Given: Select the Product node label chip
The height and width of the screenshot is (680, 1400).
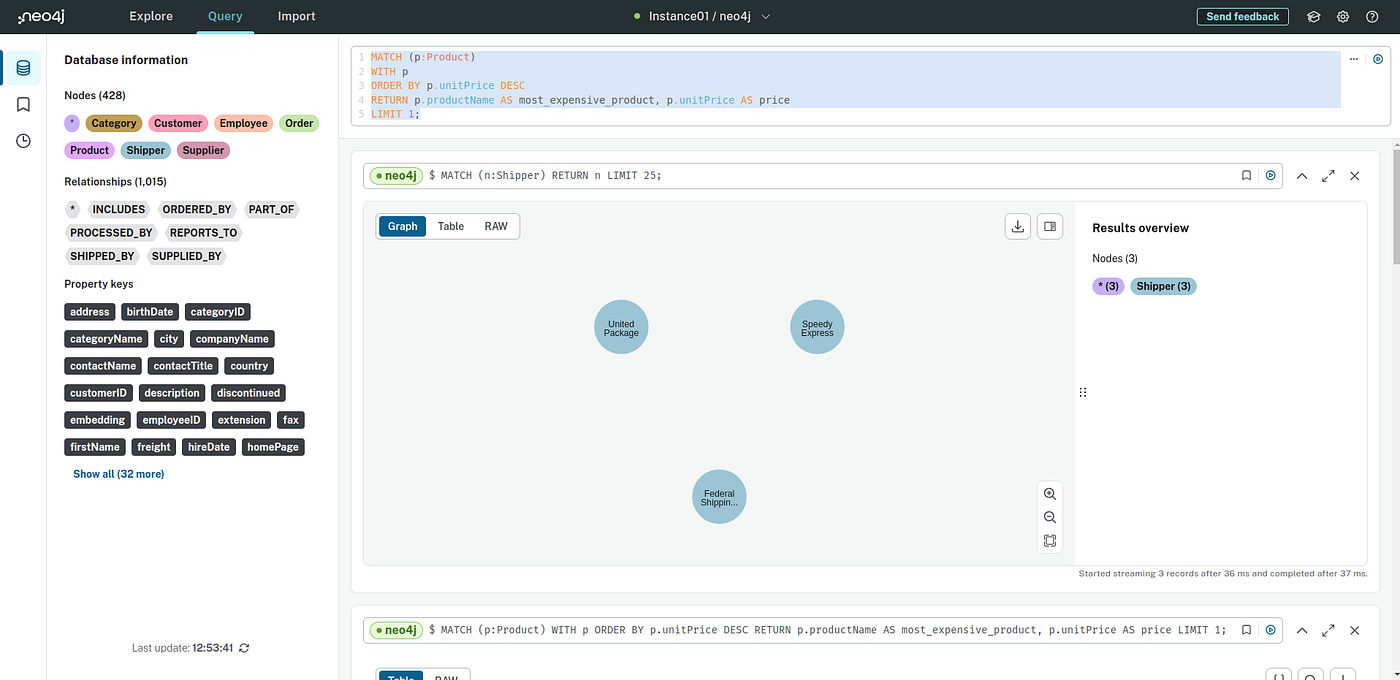Looking at the screenshot, I should point(89,151).
